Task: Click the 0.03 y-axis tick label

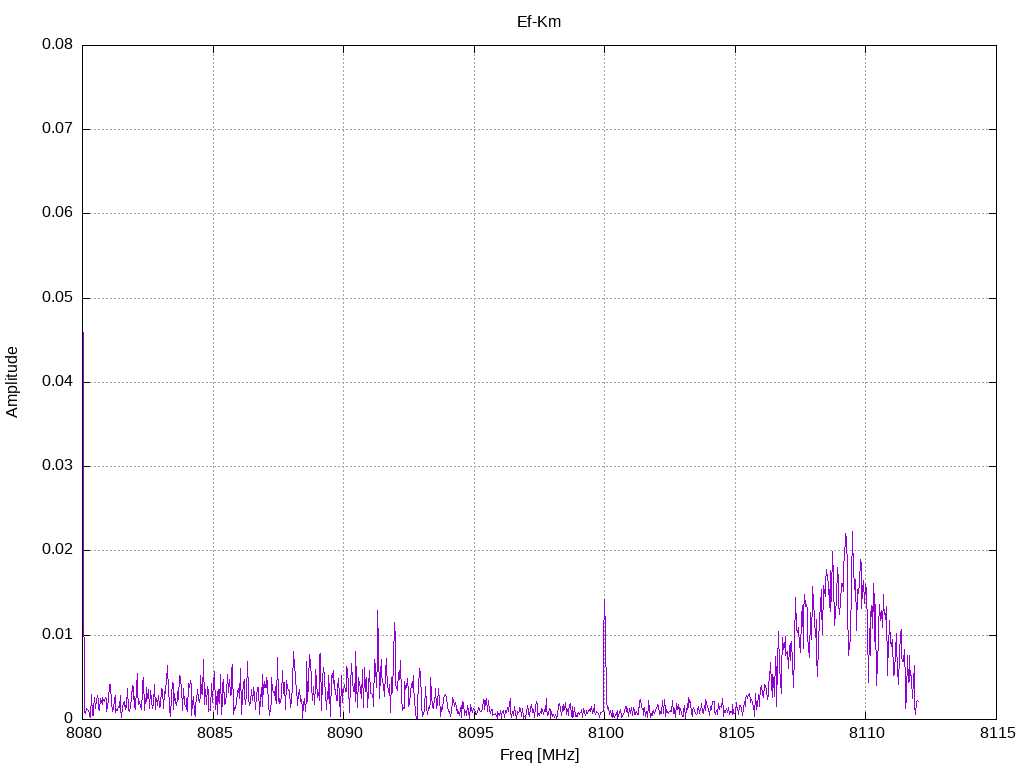Action: point(57,466)
